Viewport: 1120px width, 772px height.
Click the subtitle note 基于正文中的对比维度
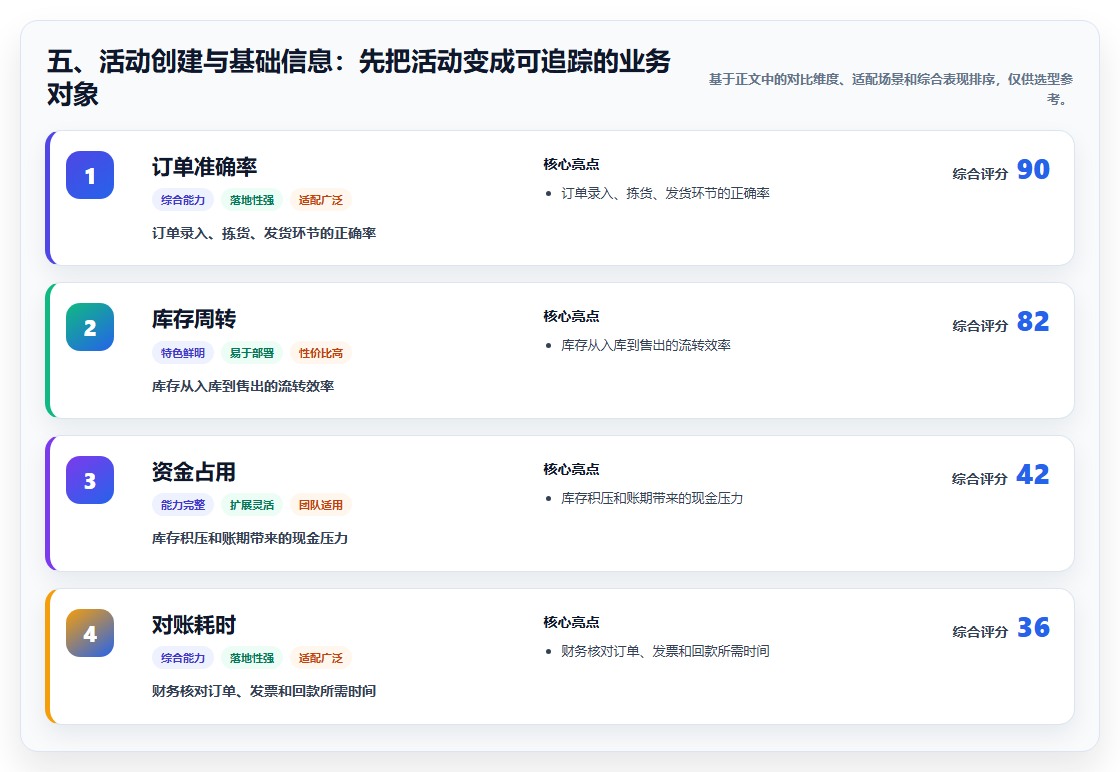pos(891,89)
